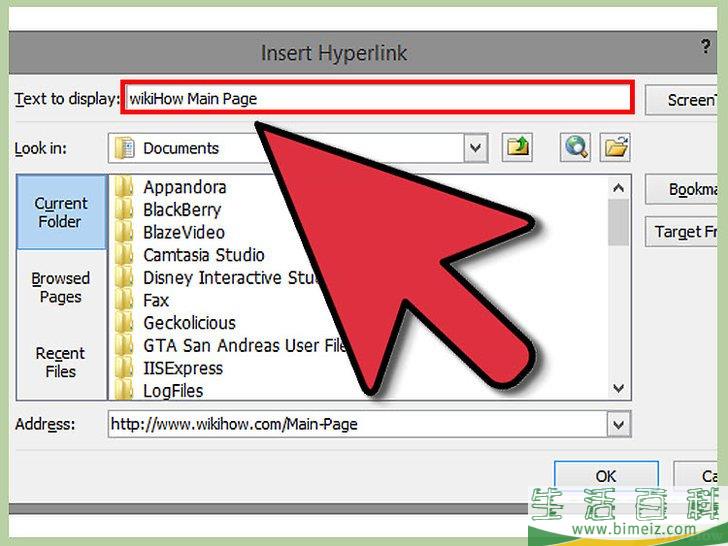Click the file list scroll down arrow
The image size is (728, 546).
[x=618, y=388]
